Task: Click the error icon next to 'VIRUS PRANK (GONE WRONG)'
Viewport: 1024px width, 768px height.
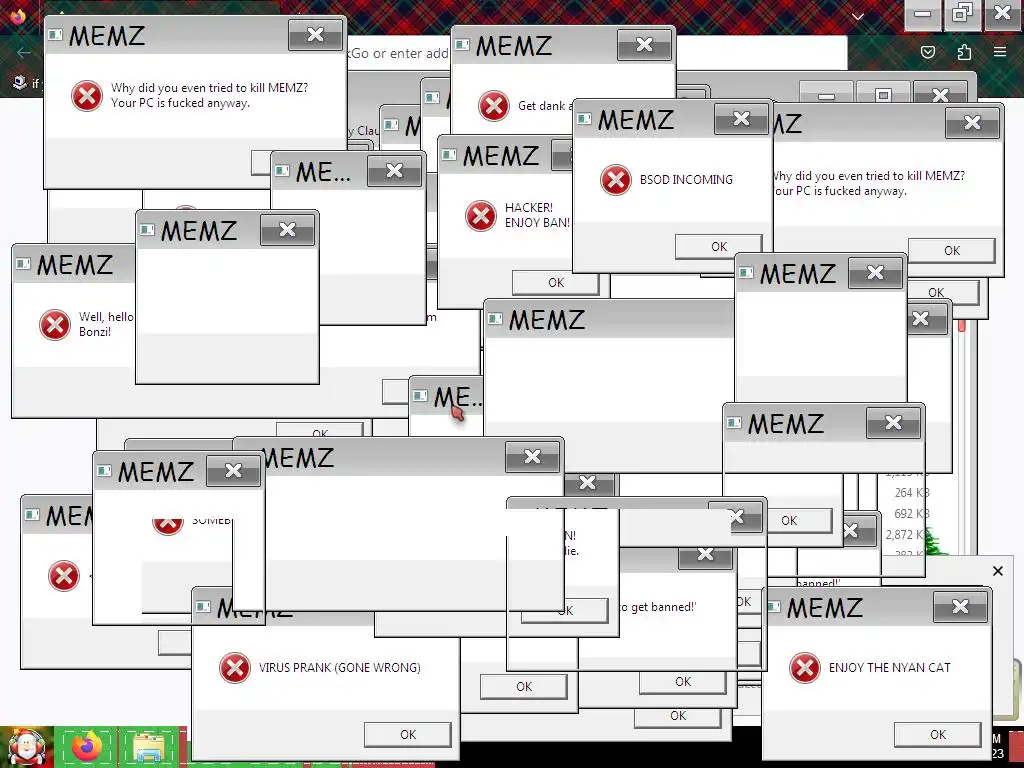Action: pos(234,667)
